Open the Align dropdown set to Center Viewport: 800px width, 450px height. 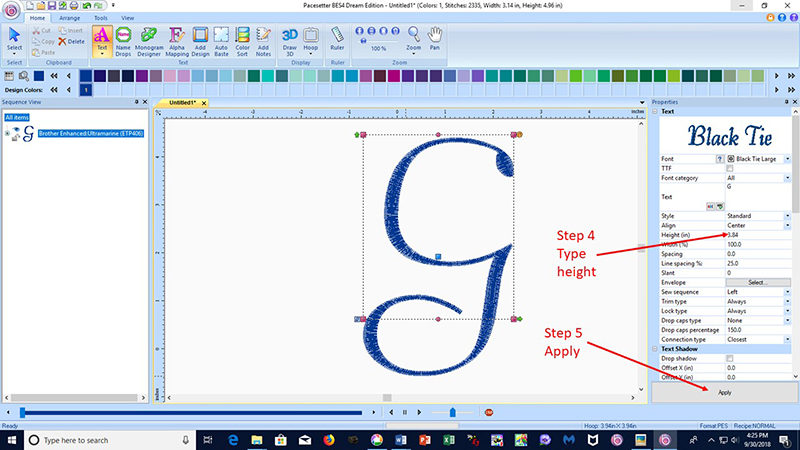(x=787, y=225)
